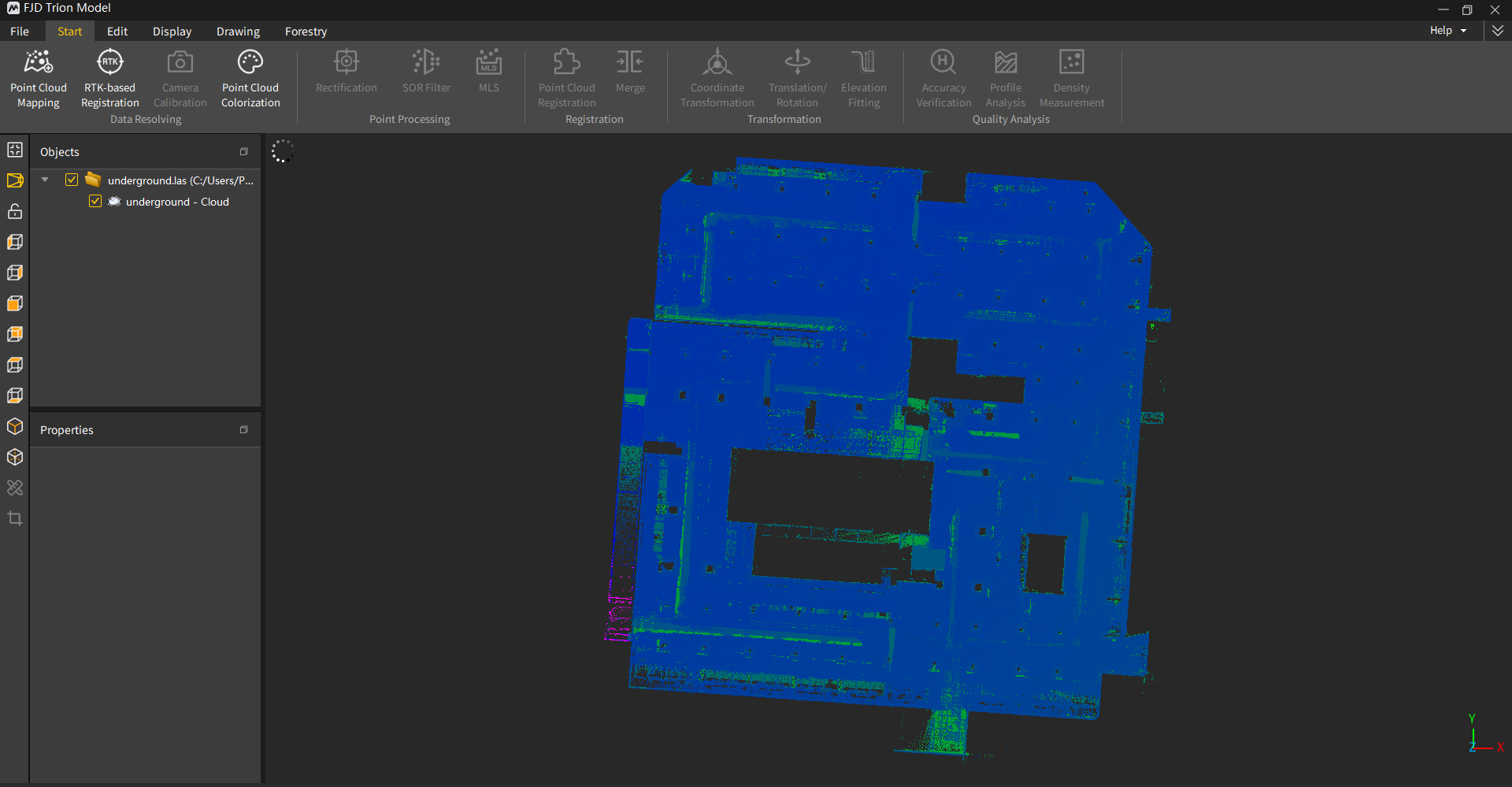Image resolution: width=1512 pixels, height=787 pixels.
Task: Click the greyed crossed-bandage sidebar icon
Action: pyautogui.click(x=15, y=488)
